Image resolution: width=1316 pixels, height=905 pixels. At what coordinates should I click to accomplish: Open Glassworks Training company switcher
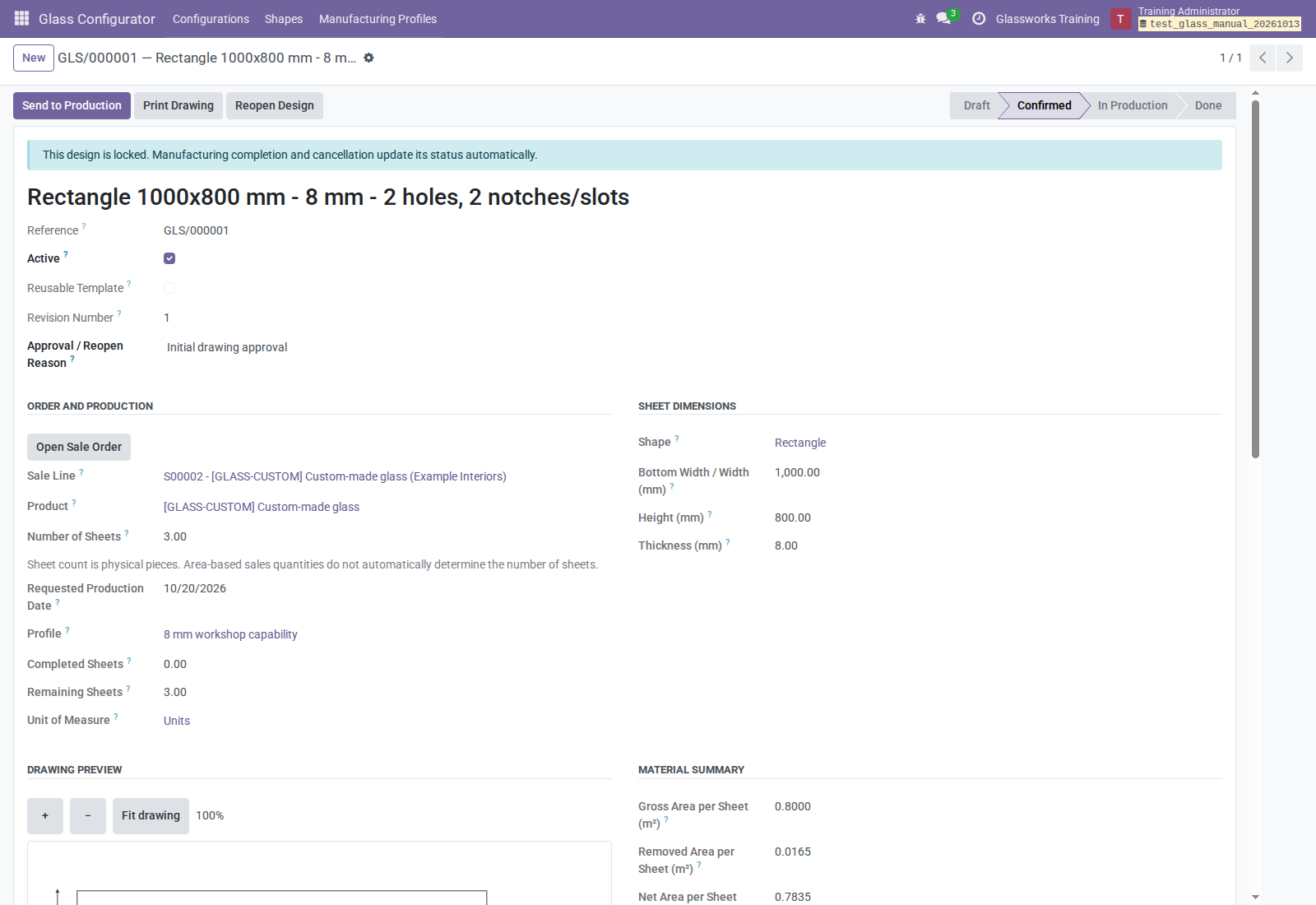[1047, 19]
